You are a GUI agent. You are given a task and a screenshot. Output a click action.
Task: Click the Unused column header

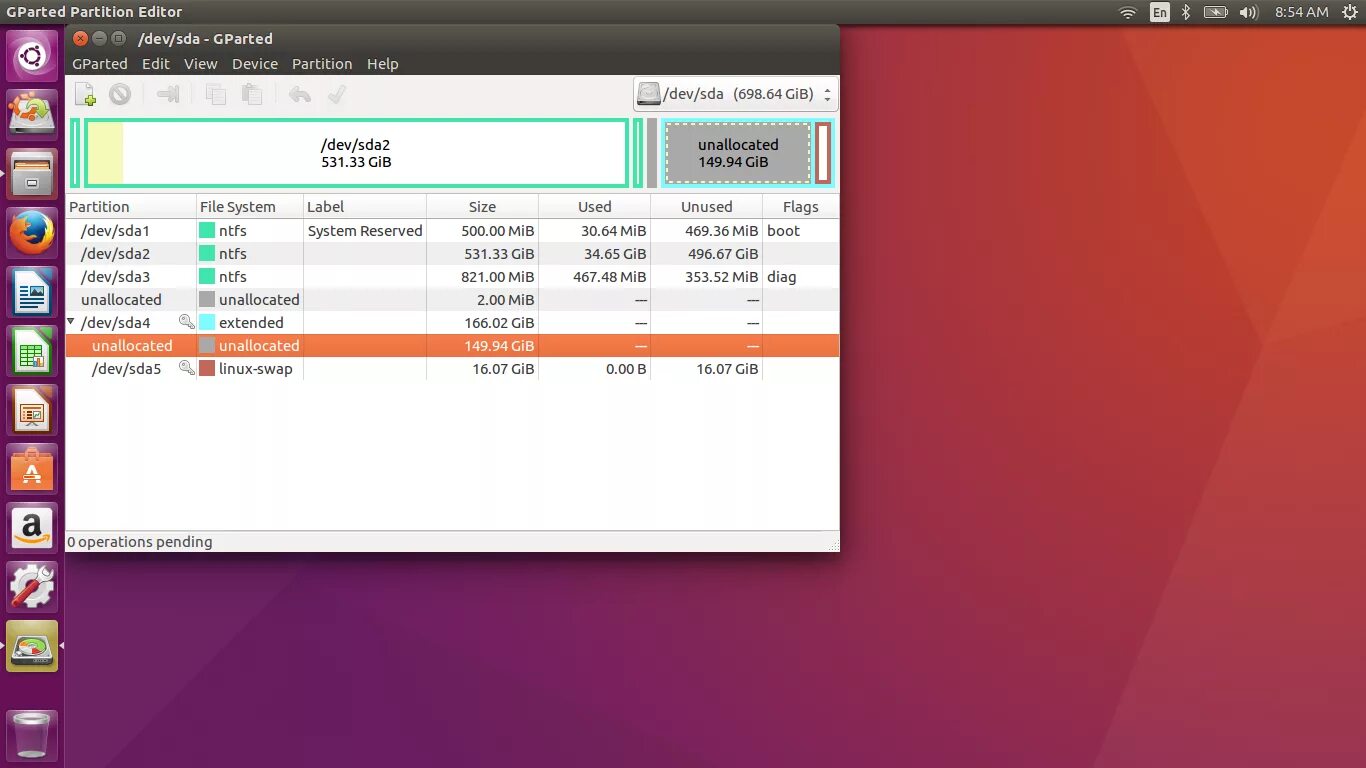706,207
